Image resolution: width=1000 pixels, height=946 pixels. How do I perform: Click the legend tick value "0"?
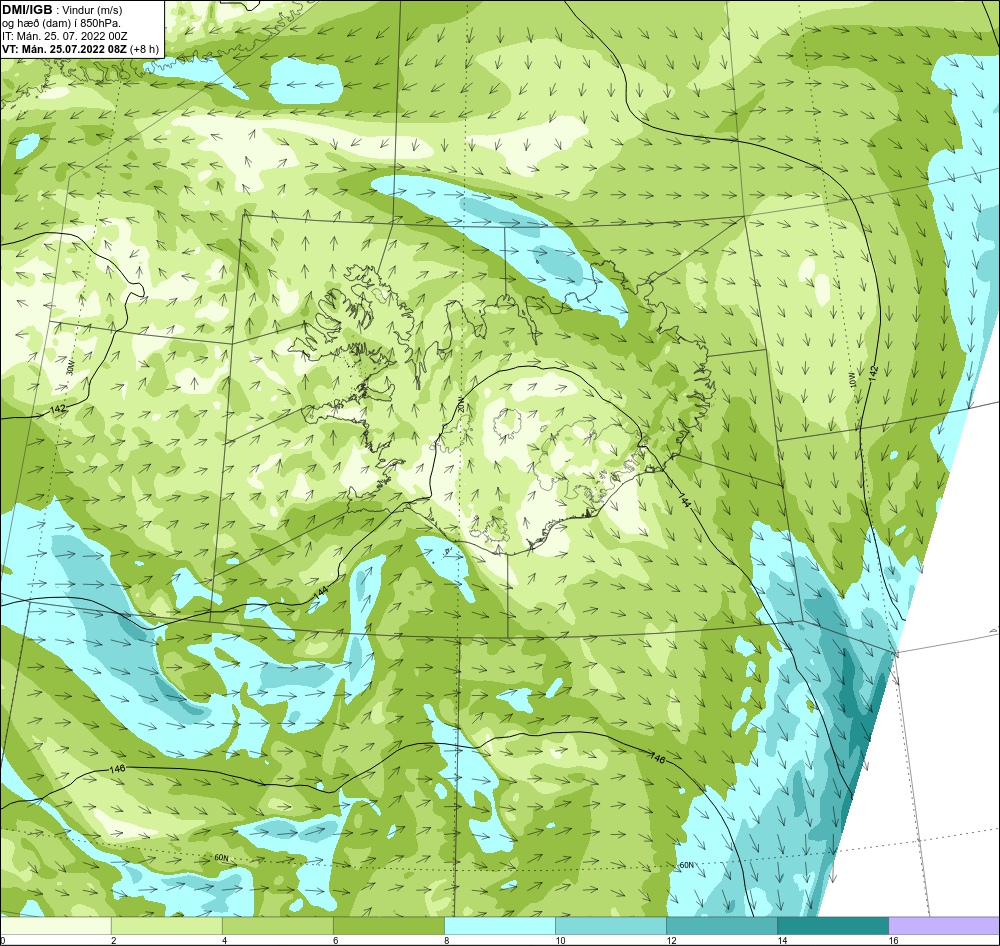[3, 940]
